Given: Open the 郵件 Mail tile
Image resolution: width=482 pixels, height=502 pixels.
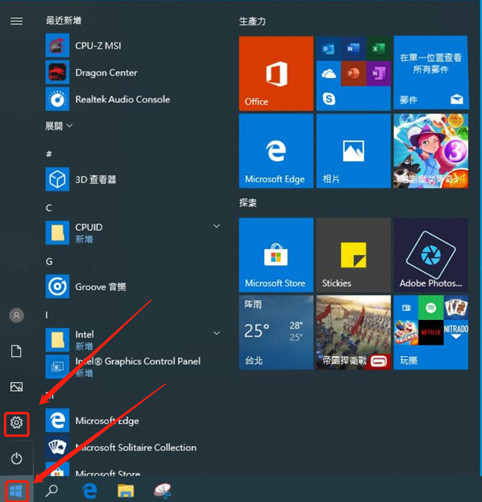Looking at the screenshot, I should (x=431, y=73).
